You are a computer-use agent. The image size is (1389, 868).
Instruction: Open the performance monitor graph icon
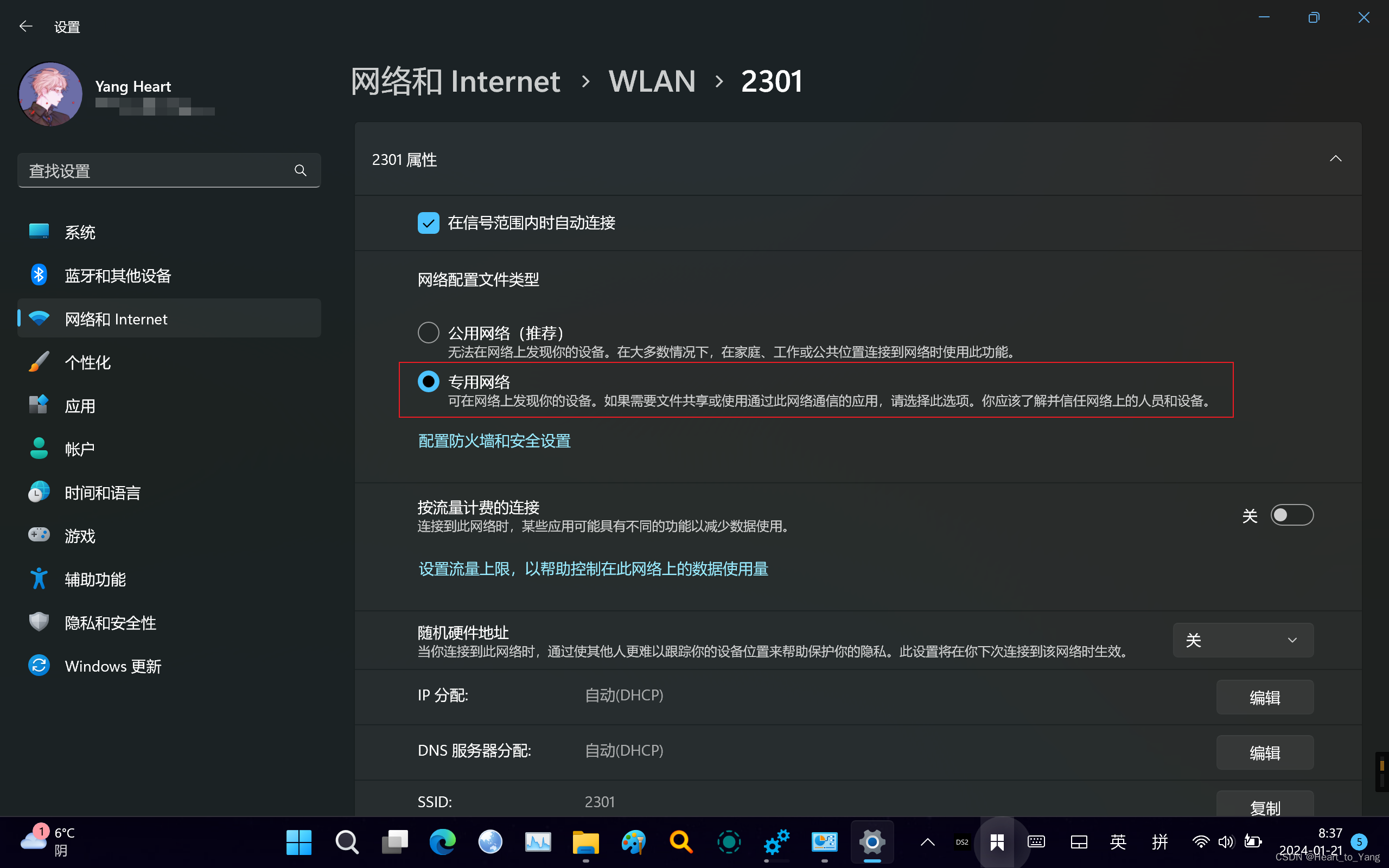[538, 842]
